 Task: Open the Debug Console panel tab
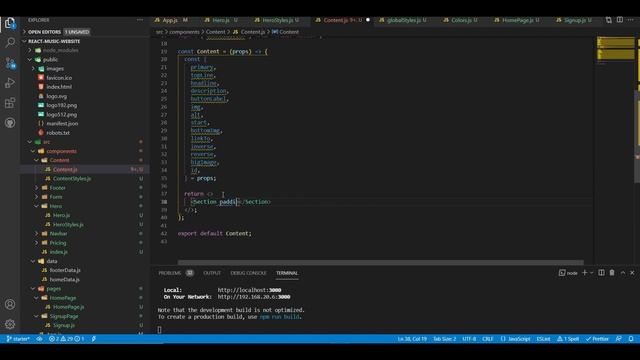click(x=248, y=273)
